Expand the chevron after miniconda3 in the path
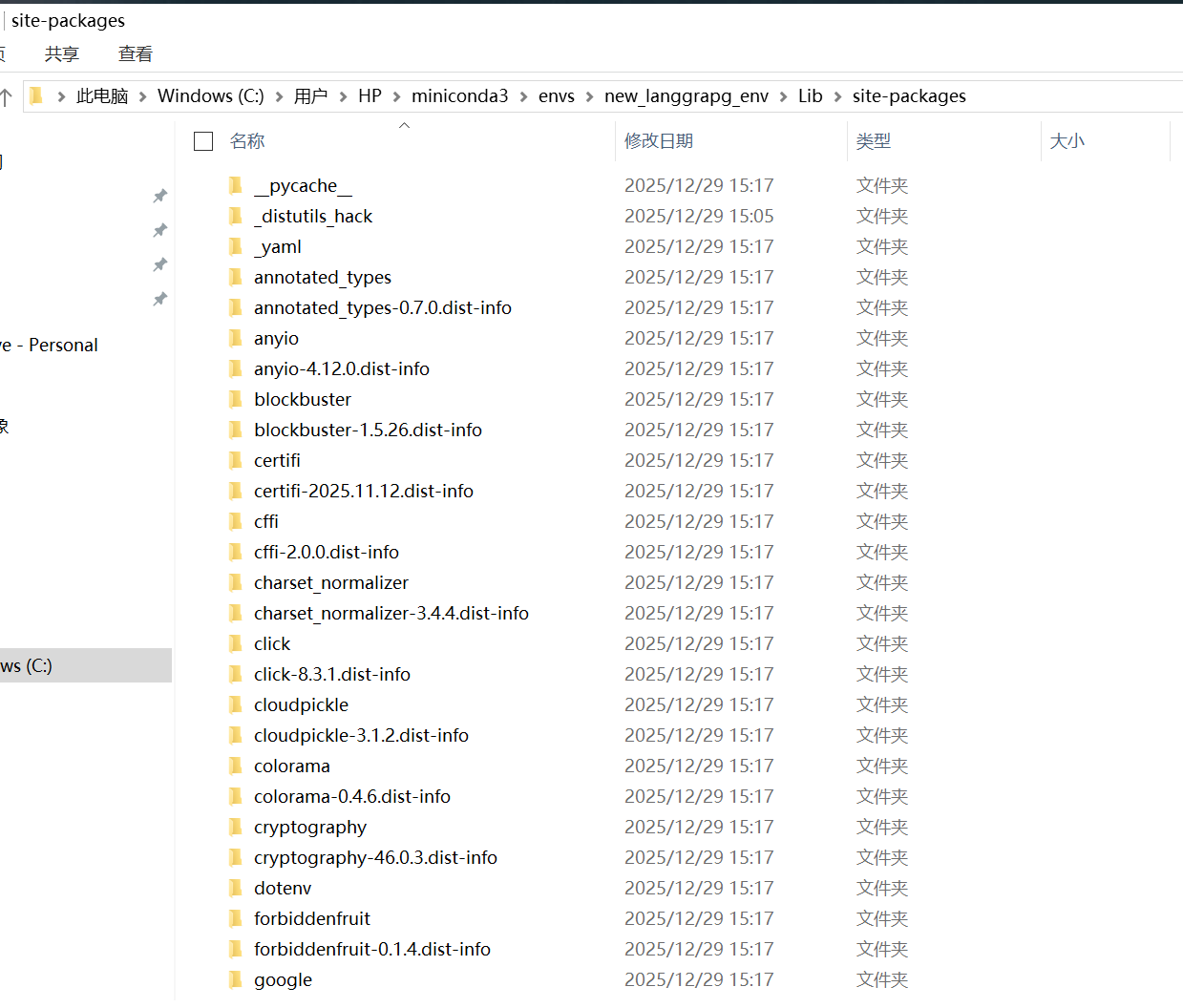The image size is (1183, 1008). [x=523, y=96]
